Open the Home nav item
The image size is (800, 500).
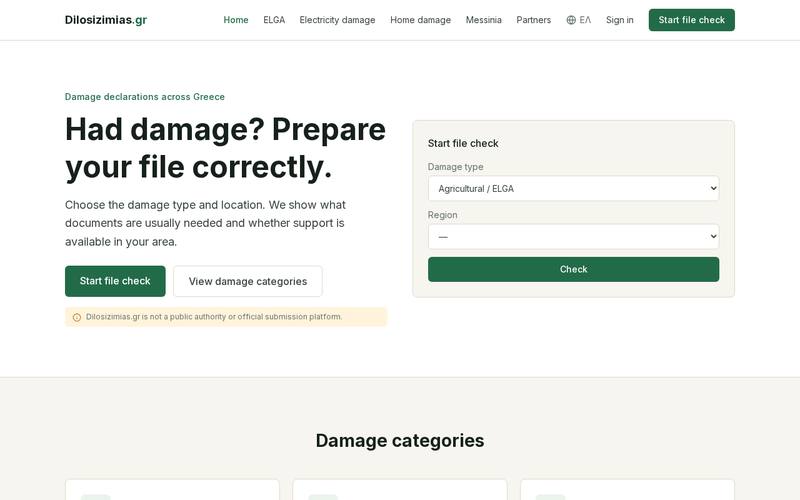[x=236, y=20]
